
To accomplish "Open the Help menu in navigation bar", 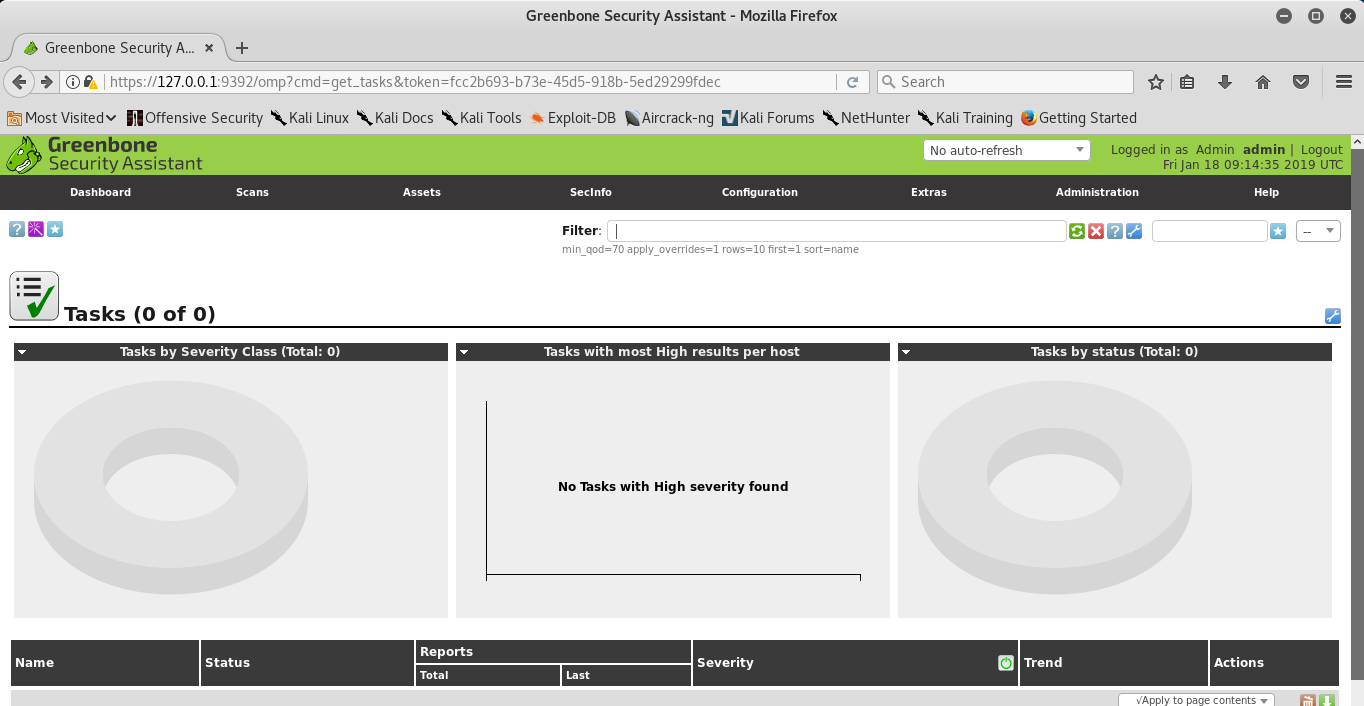I will (1266, 192).
